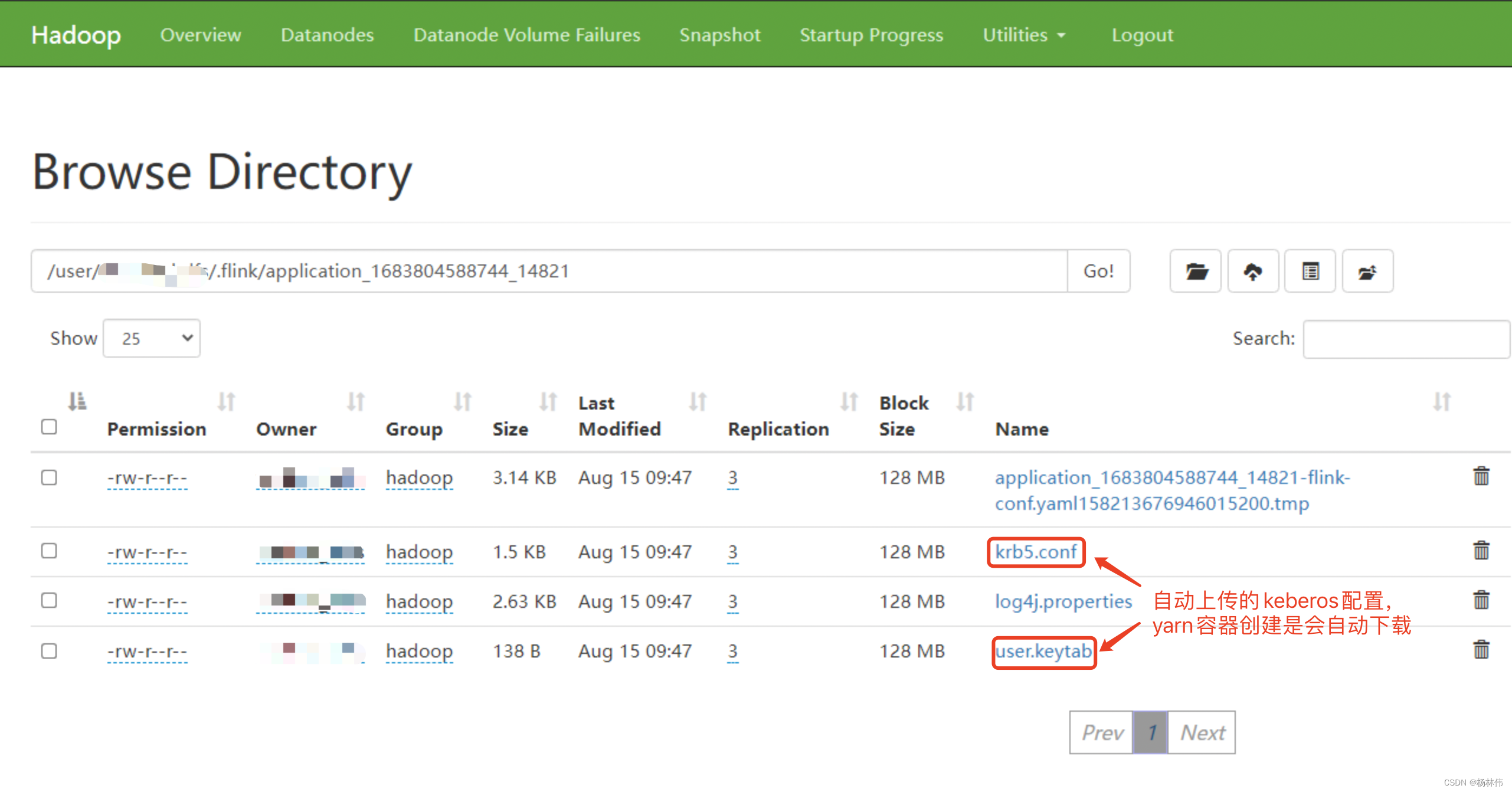Click the cut and paste list icon
This screenshot has width=1512, height=792.
tap(1310, 271)
